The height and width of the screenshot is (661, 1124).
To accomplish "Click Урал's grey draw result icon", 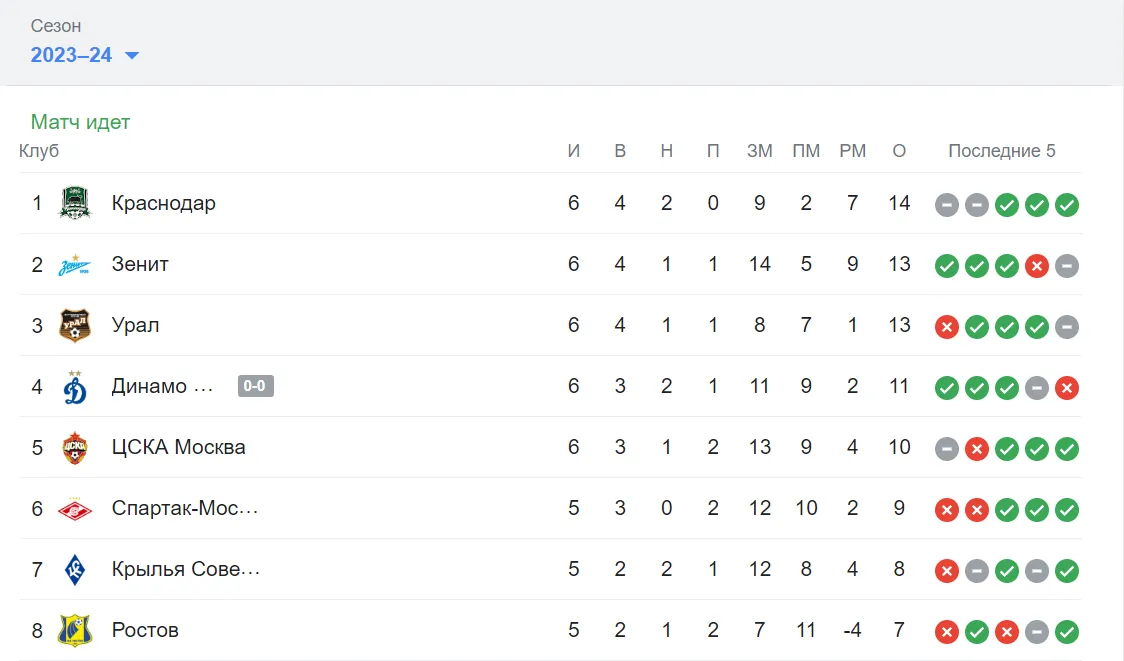I will pyautogui.click(x=1067, y=327).
